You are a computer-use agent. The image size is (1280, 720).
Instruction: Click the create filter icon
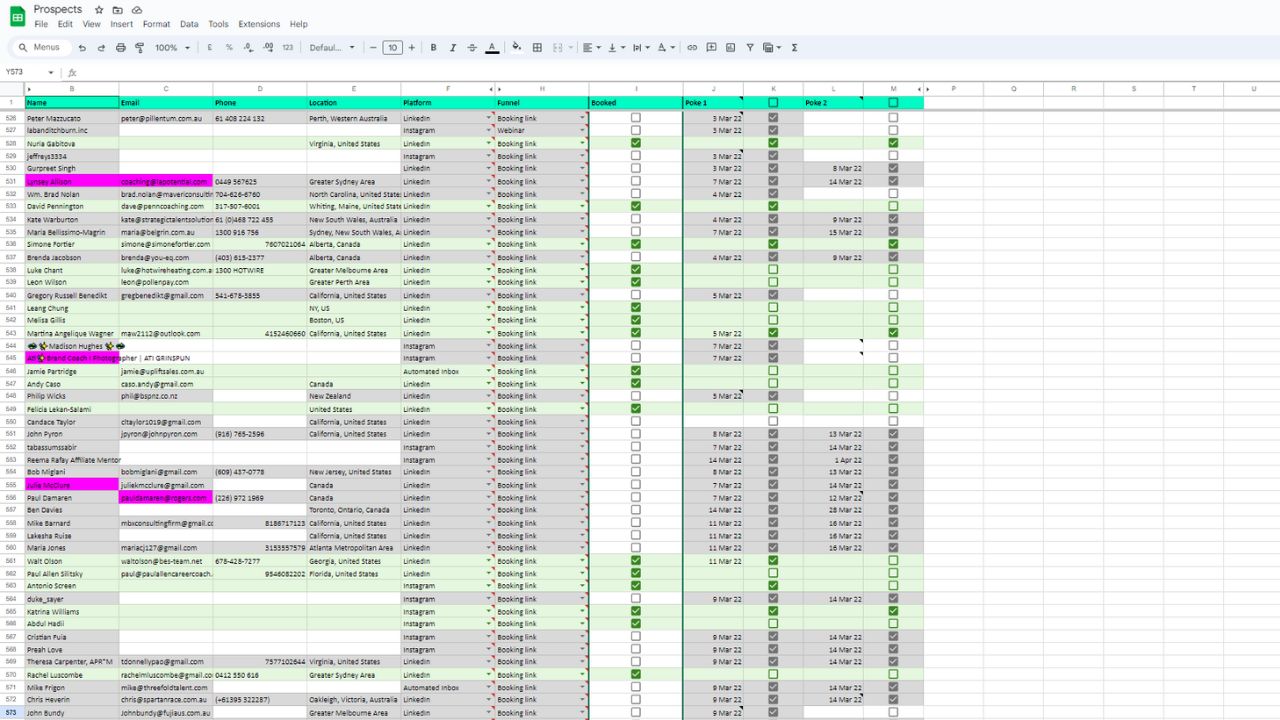pos(750,48)
